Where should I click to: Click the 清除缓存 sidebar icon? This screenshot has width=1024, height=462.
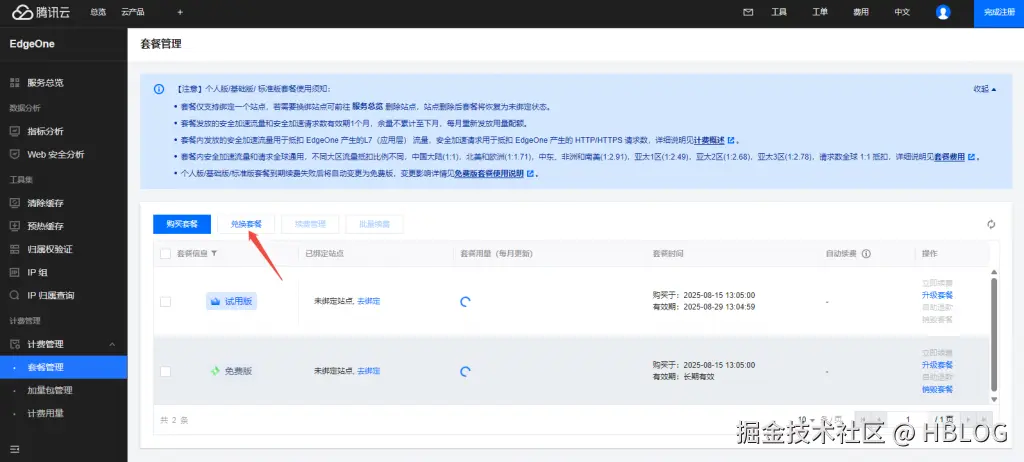[x=15, y=203]
